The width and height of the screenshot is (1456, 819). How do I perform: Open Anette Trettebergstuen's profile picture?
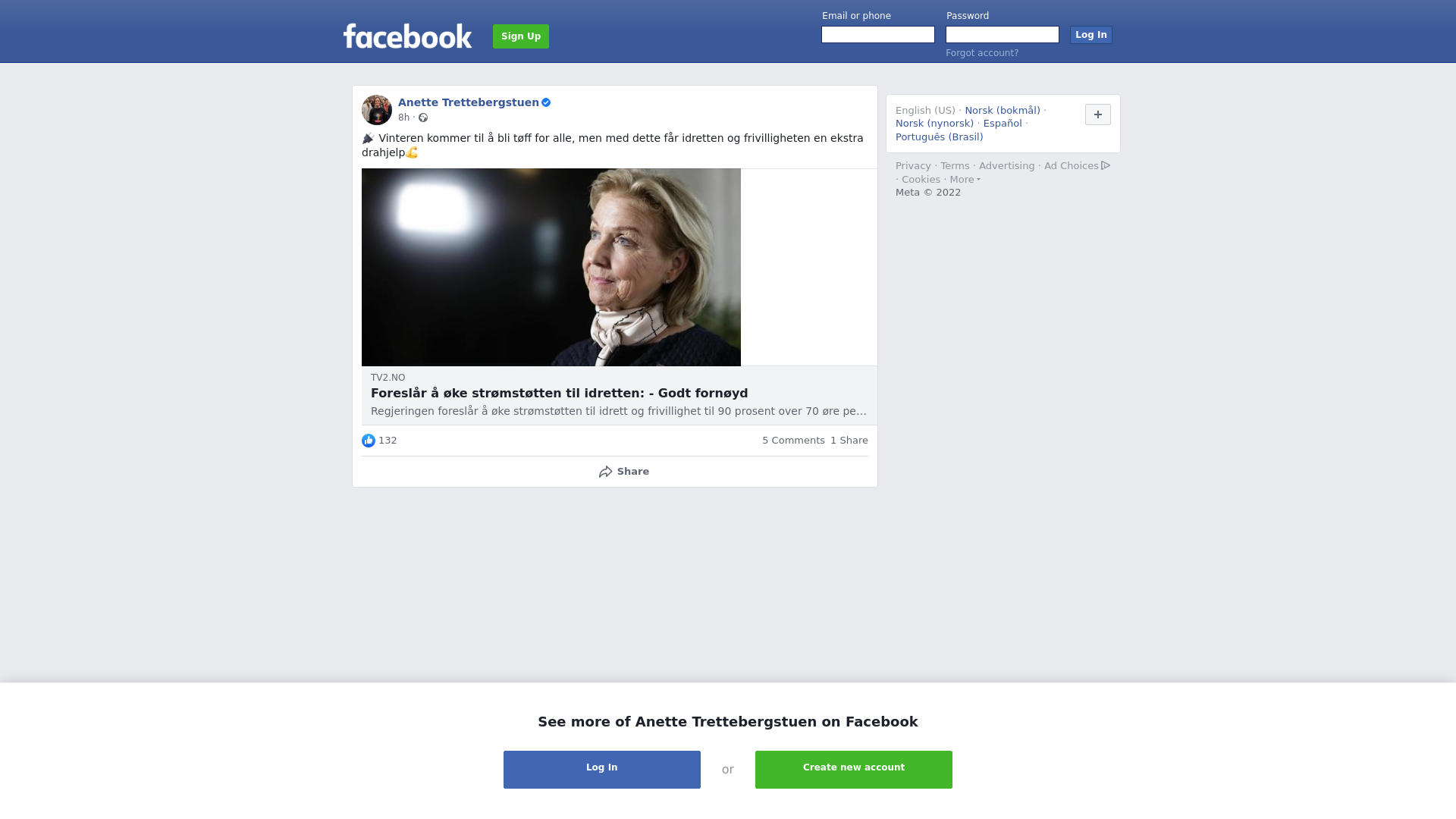click(377, 110)
